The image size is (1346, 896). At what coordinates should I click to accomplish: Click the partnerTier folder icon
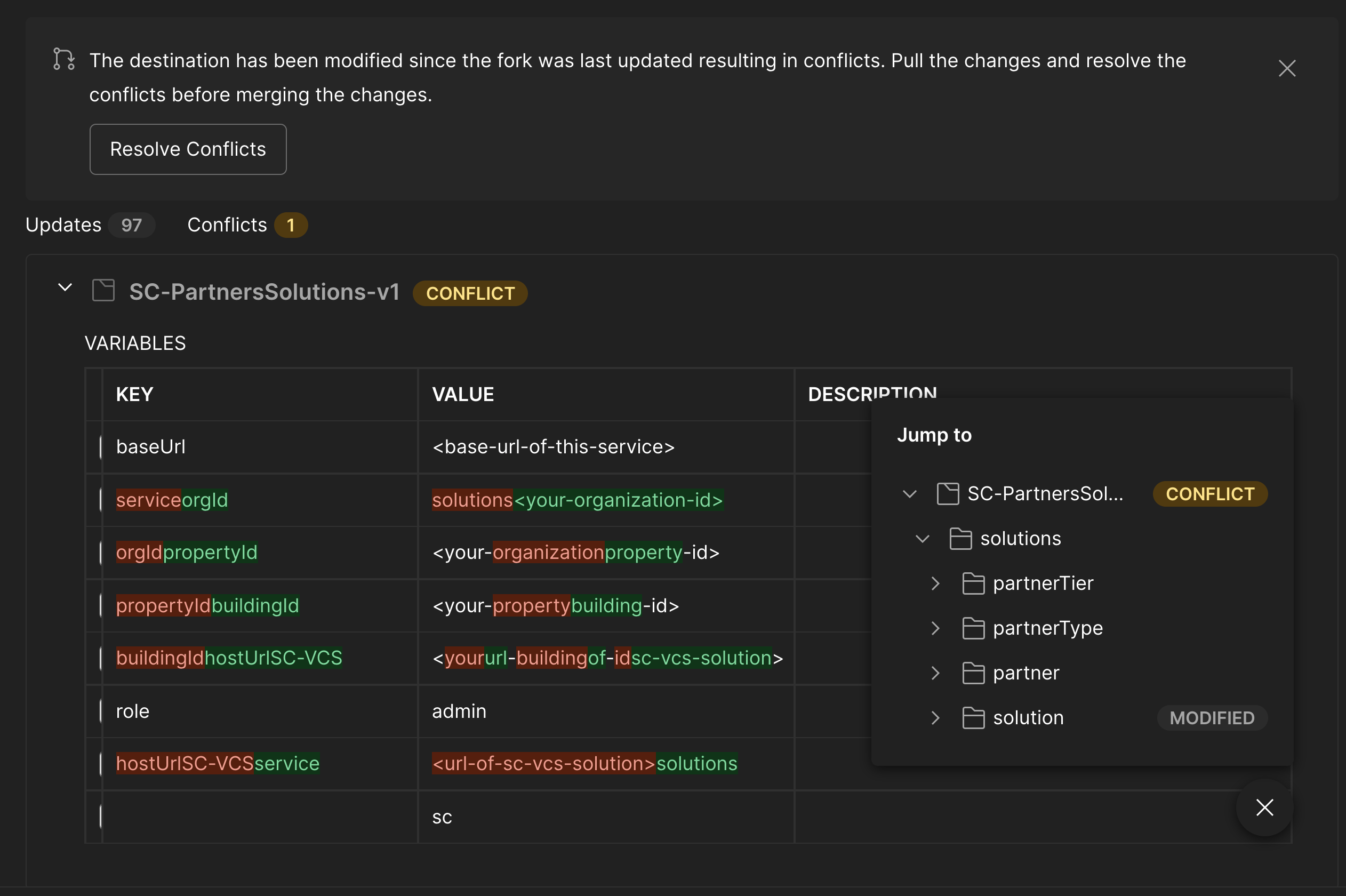[974, 583]
